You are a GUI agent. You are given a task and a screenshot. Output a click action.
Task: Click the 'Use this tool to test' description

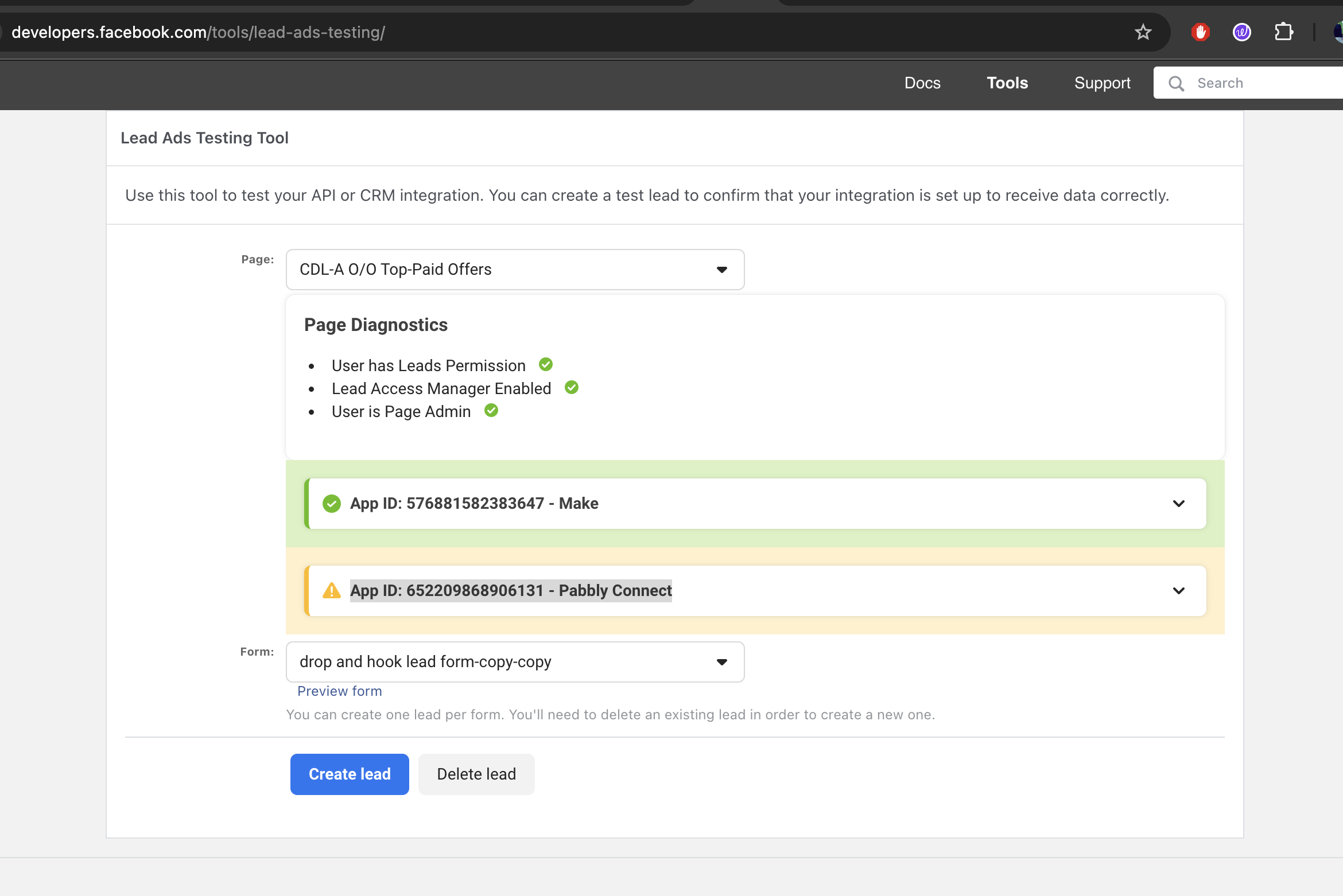coord(647,196)
